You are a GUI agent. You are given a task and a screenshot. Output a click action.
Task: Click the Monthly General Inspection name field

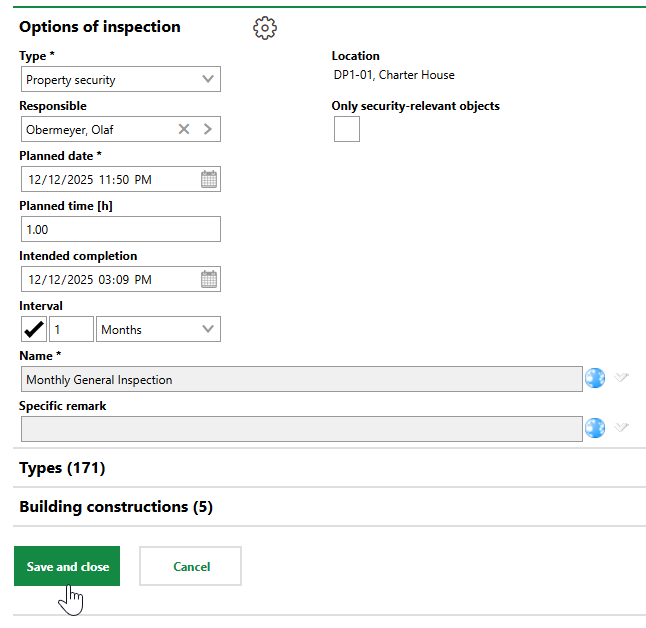pyautogui.click(x=300, y=379)
